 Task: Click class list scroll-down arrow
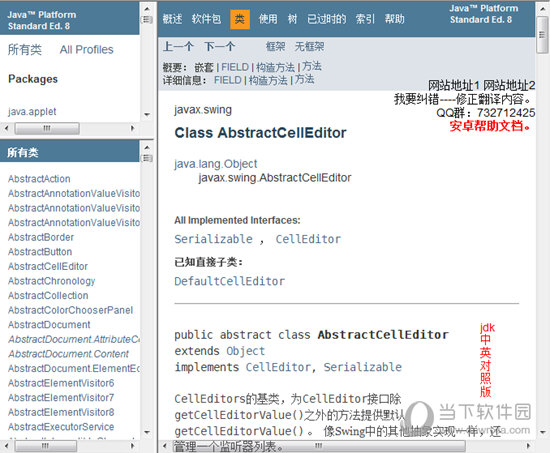pos(147,432)
